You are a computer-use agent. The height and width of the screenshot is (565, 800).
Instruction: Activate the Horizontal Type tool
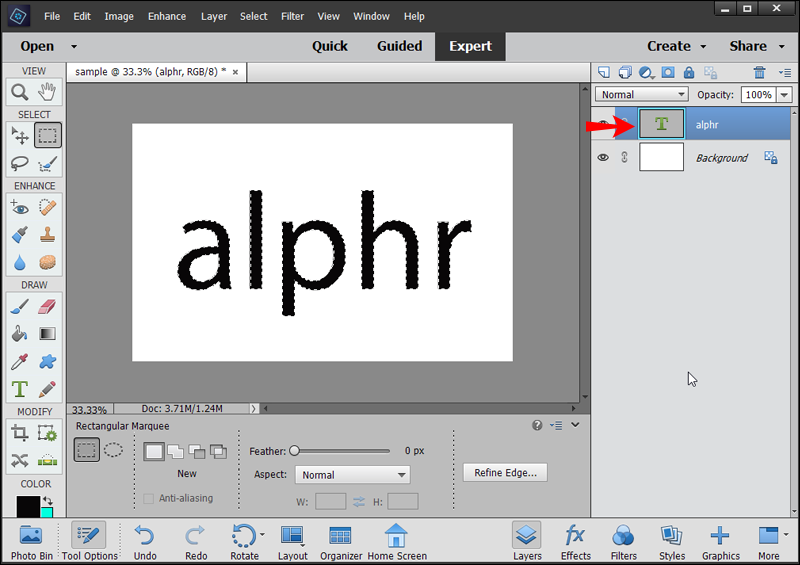pos(19,389)
